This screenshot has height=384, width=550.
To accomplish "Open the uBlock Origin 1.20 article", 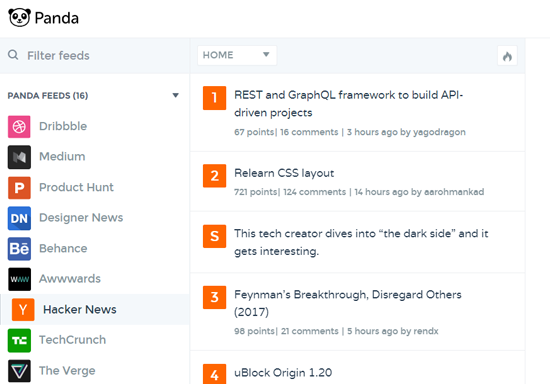I will pos(283,373).
